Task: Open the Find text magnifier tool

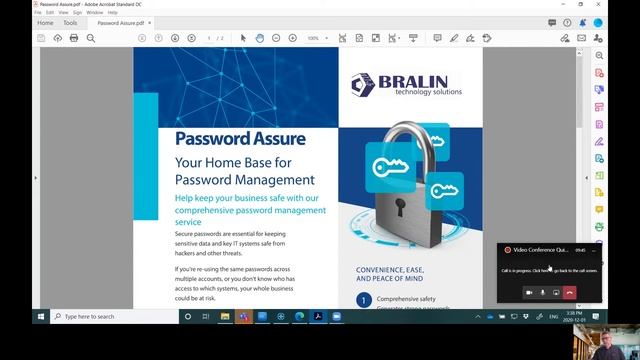Action: pos(91,38)
